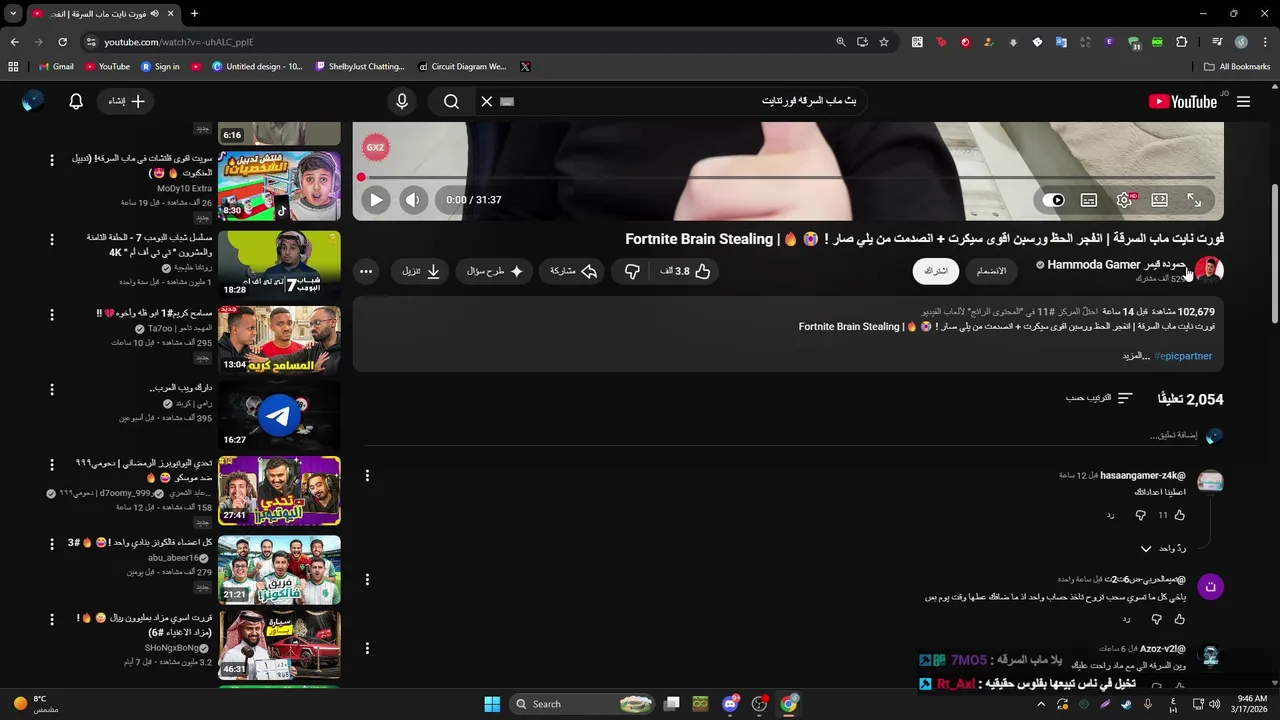Open options for دارك ويب العرب video
The width and height of the screenshot is (1280, 720).
click(52, 389)
